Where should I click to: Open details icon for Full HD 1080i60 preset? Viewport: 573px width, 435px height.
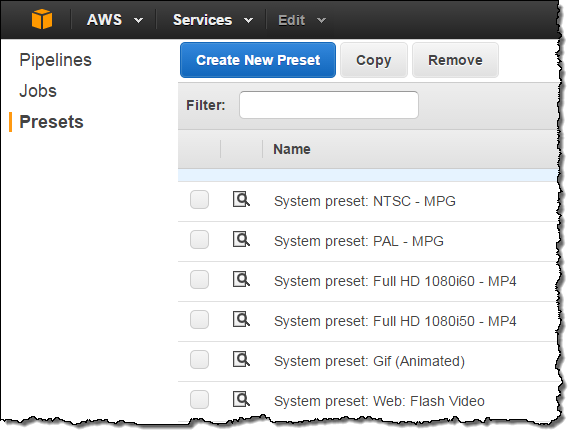click(x=241, y=280)
